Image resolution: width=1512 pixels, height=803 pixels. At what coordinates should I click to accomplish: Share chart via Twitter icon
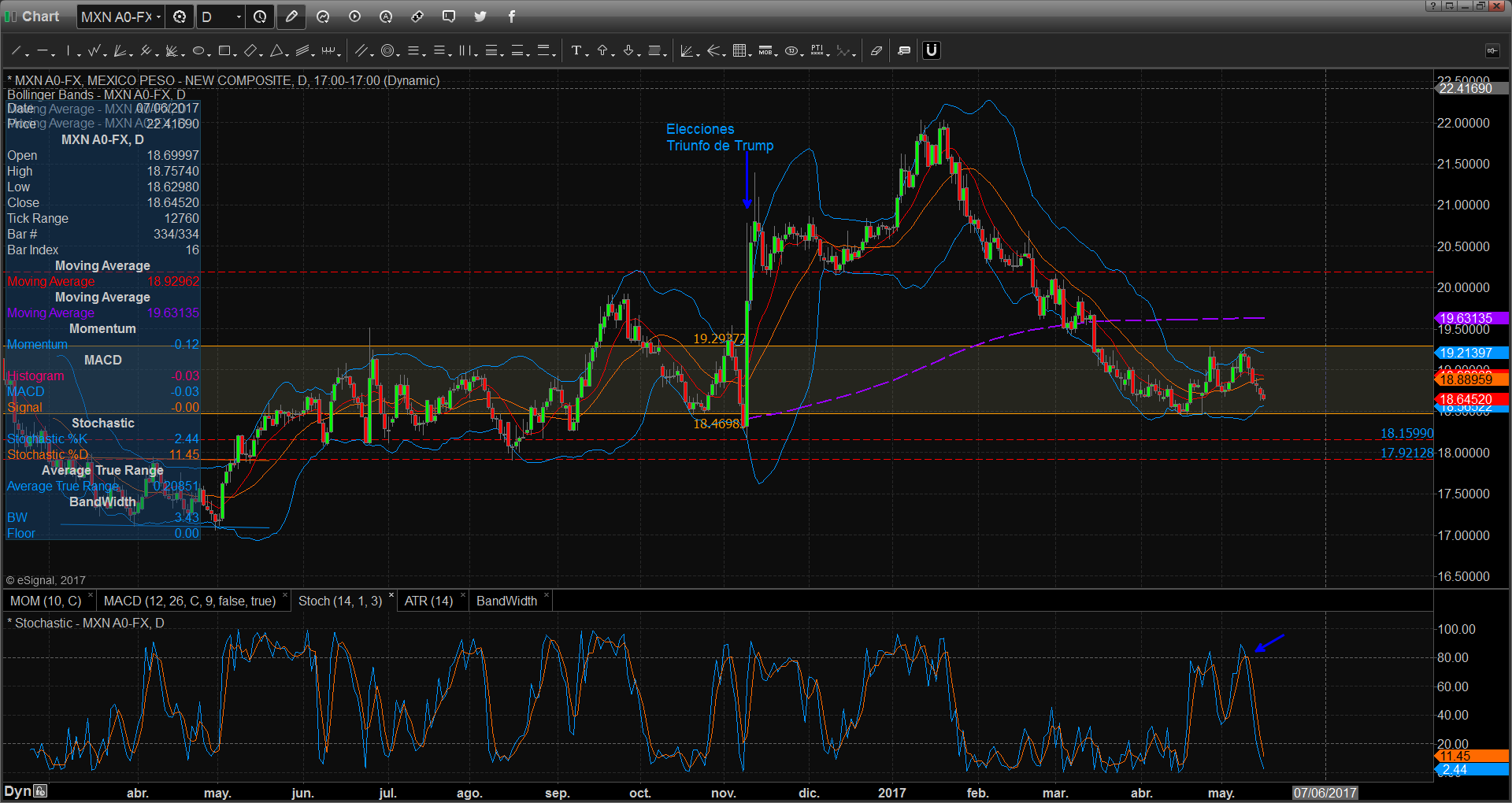[x=480, y=17]
